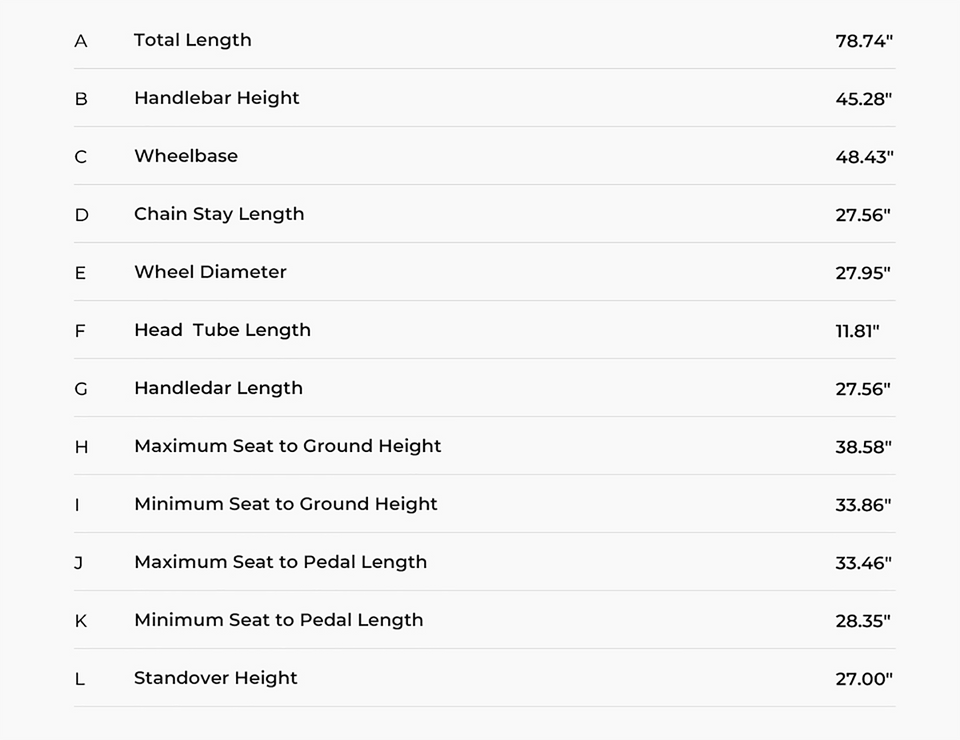Click the Maximum Seat to Pedal Length label
This screenshot has width=960, height=740.
[x=280, y=562]
